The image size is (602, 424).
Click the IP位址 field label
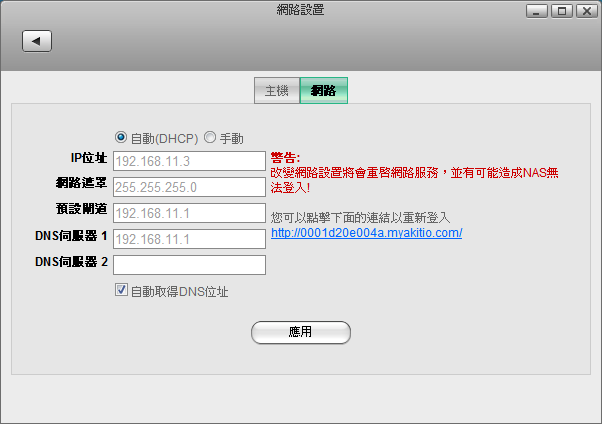(87, 158)
